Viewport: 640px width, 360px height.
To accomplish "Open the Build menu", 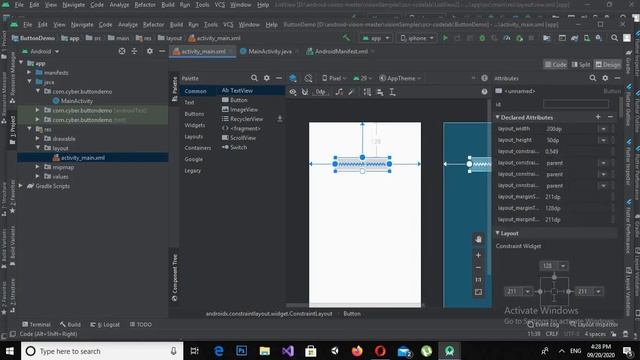I will tap(176, 24).
